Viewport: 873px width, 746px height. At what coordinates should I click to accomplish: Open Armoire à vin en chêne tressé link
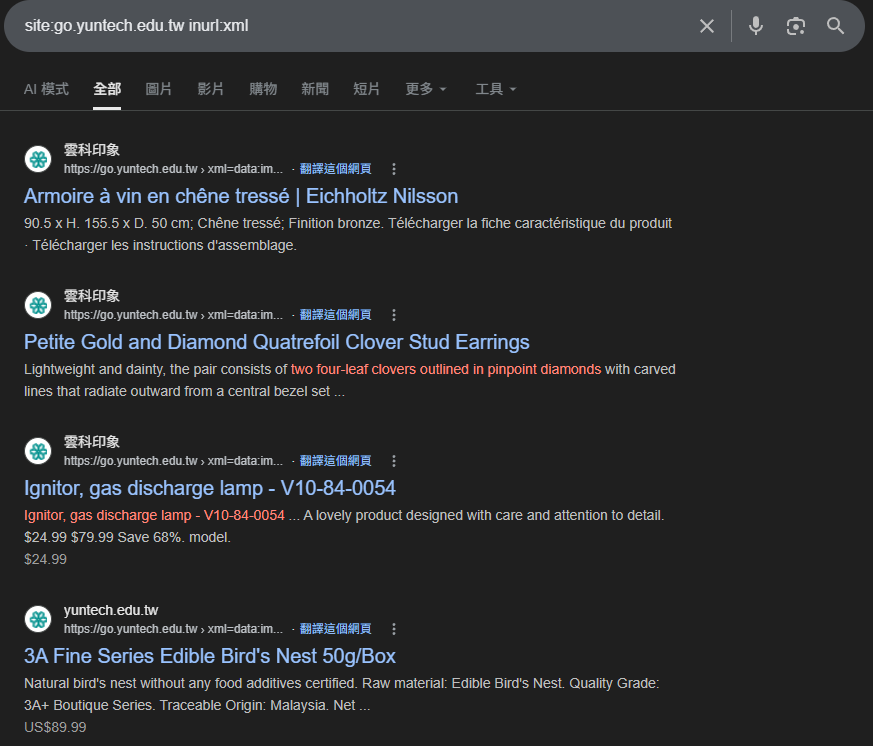[241, 197]
